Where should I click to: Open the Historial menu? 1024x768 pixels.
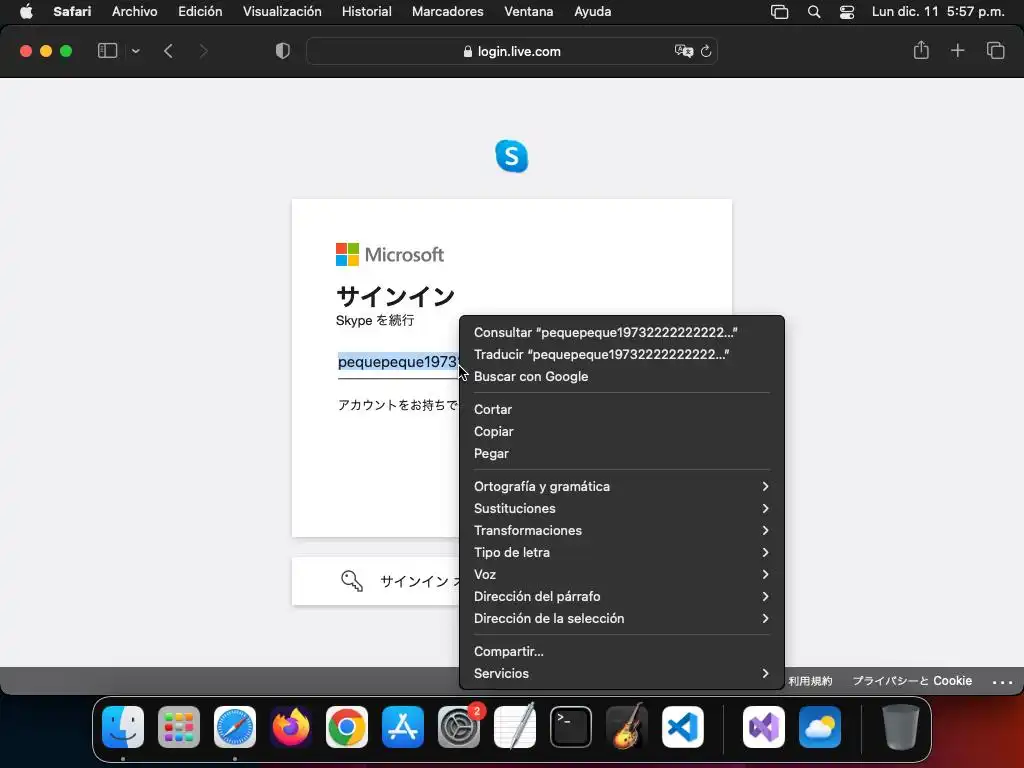tap(366, 11)
